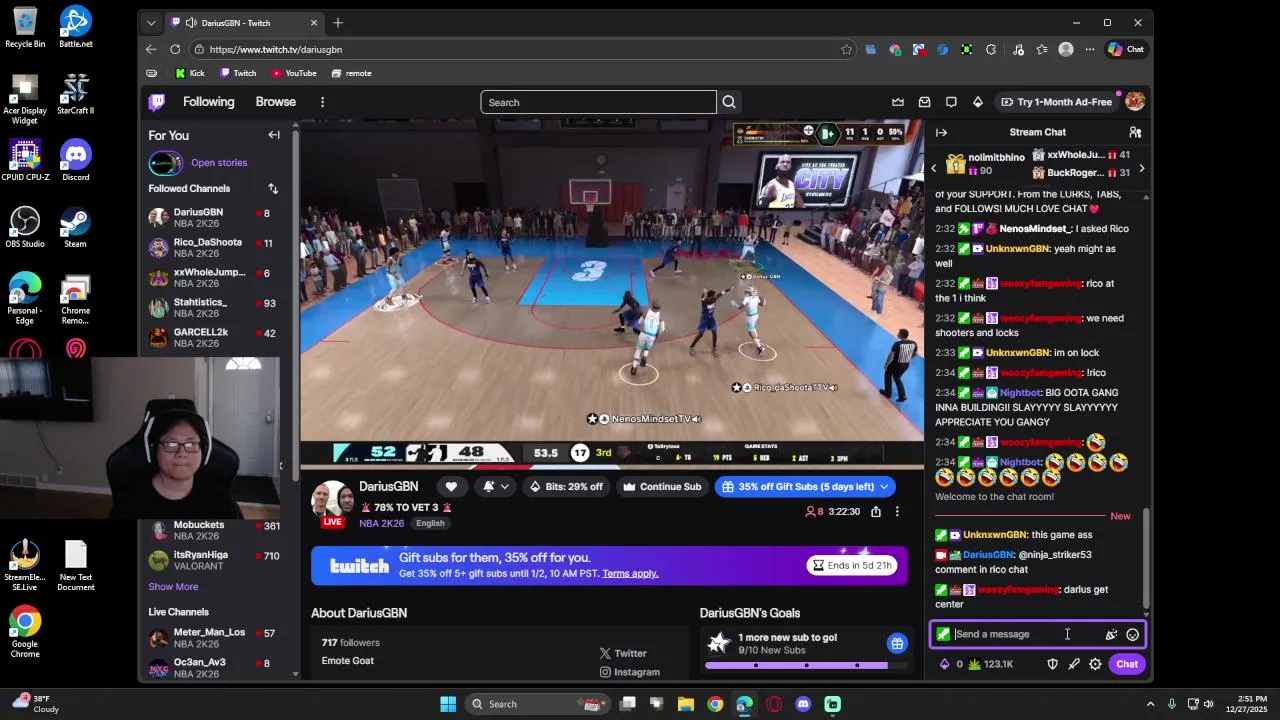This screenshot has height=720, width=1280.
Task: Open the Twitch top nav more menu
Action: point(322,102)
